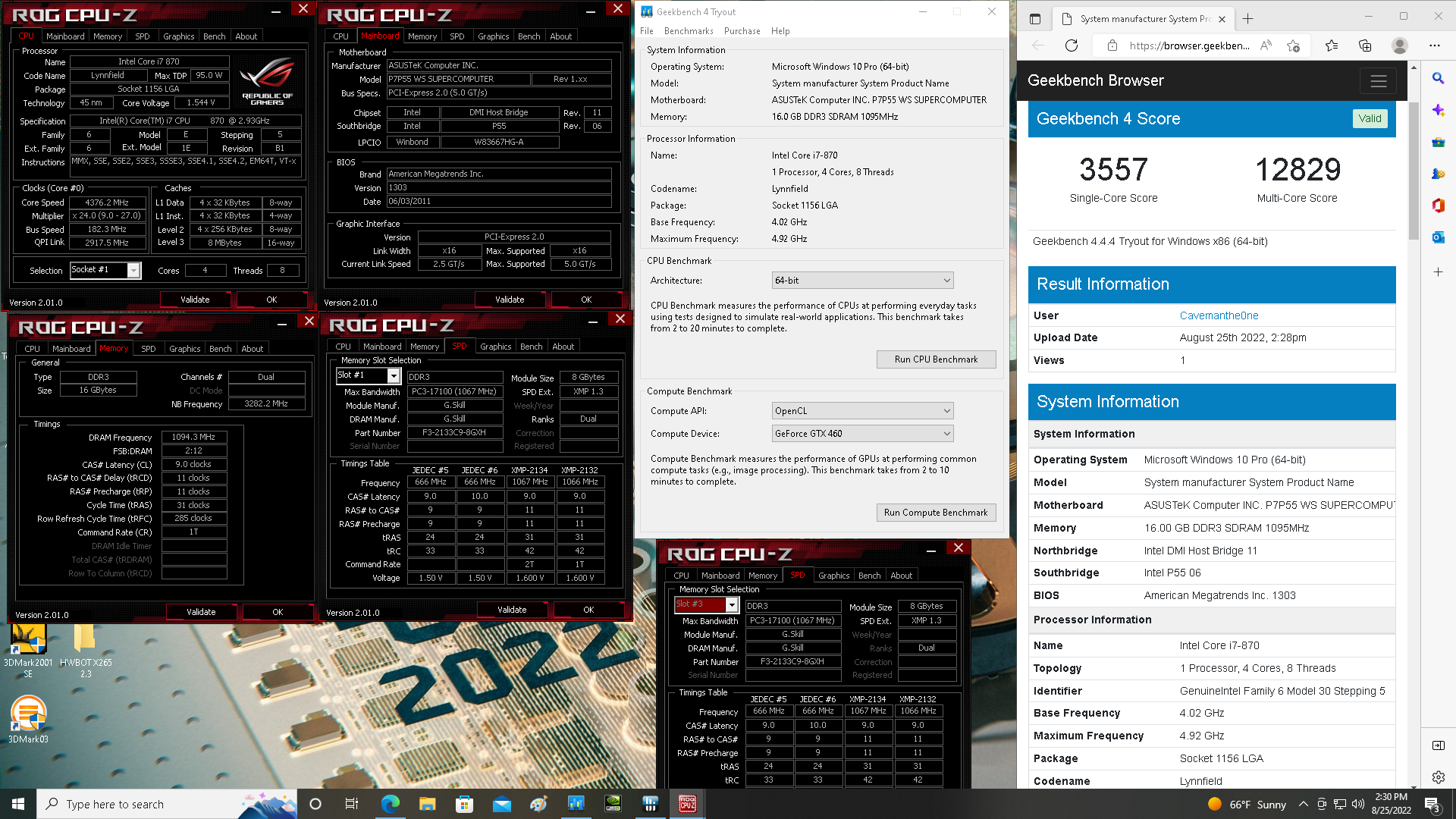
Task: Open Task View on the taskbar
Action: pos(351,804)
